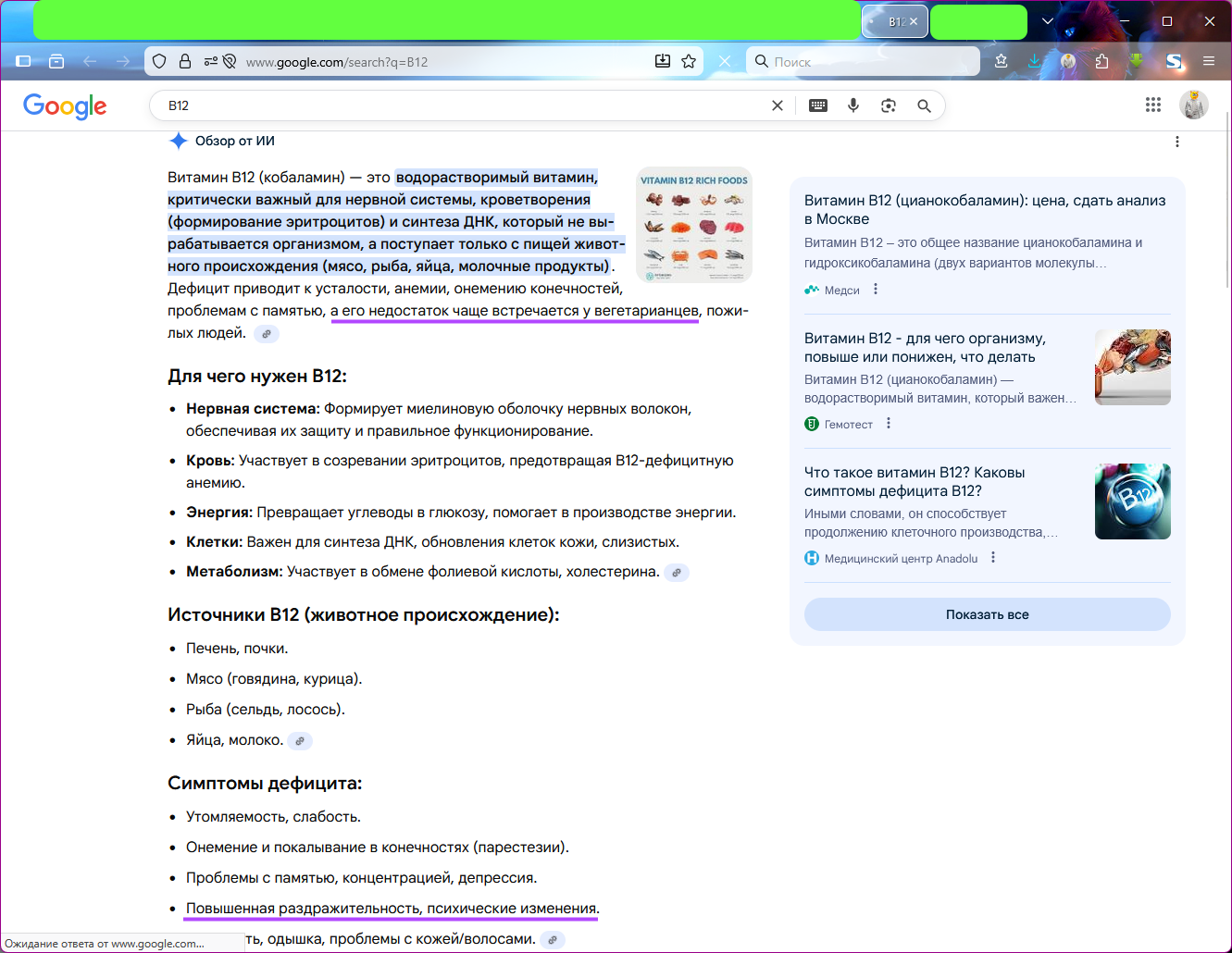This screenshot has height=953, width=1232.
Task: Open the extensions puzzle-piece icon
Action: tap(1101, 61)
